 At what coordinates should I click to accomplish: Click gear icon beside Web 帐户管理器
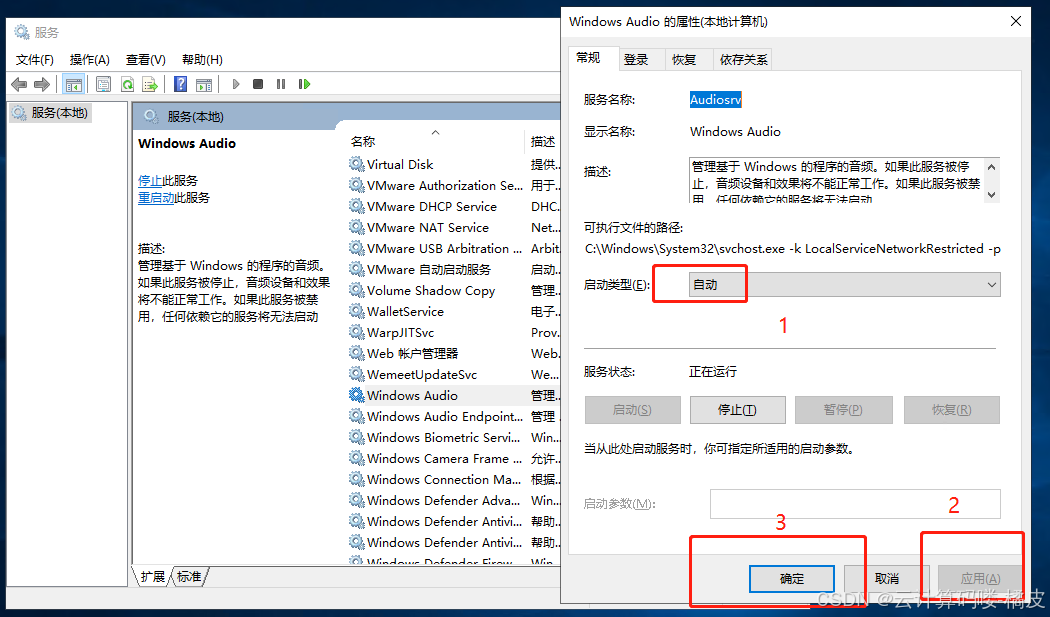356,353
